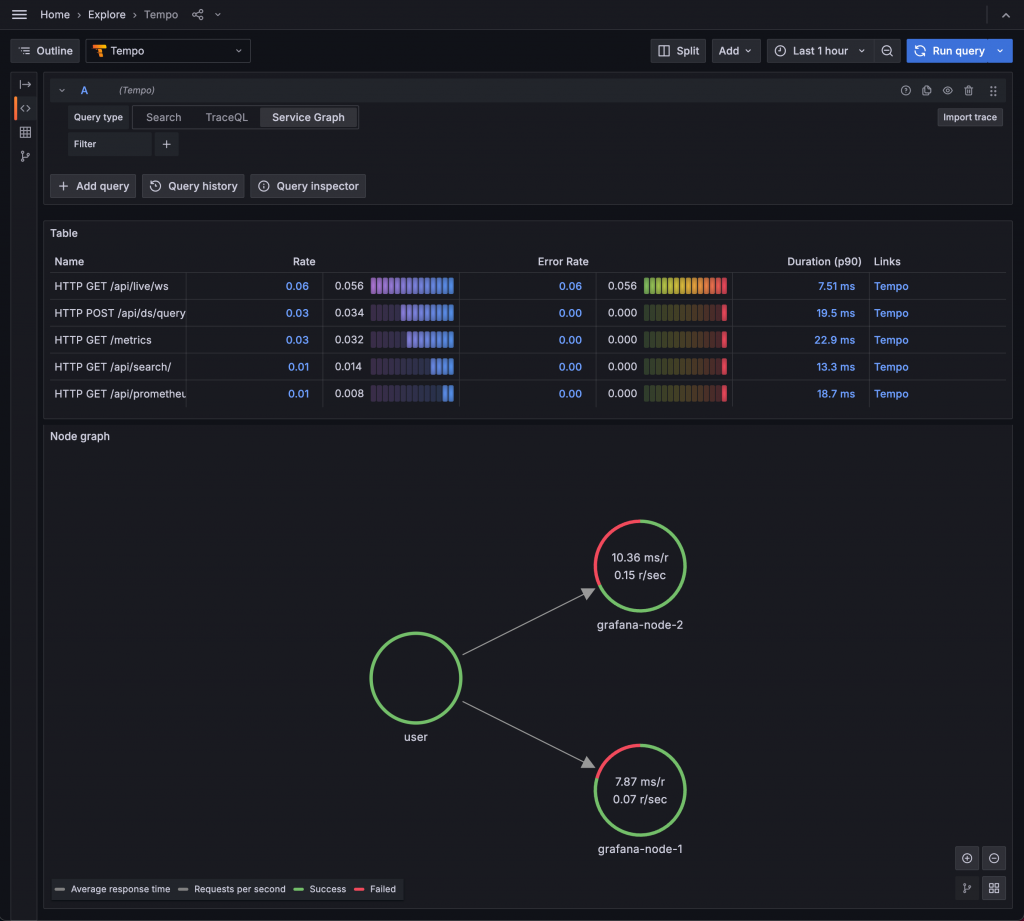Duplicate query A with the copy icon
Screen dimensions: 1024x921
coord(927,91)
